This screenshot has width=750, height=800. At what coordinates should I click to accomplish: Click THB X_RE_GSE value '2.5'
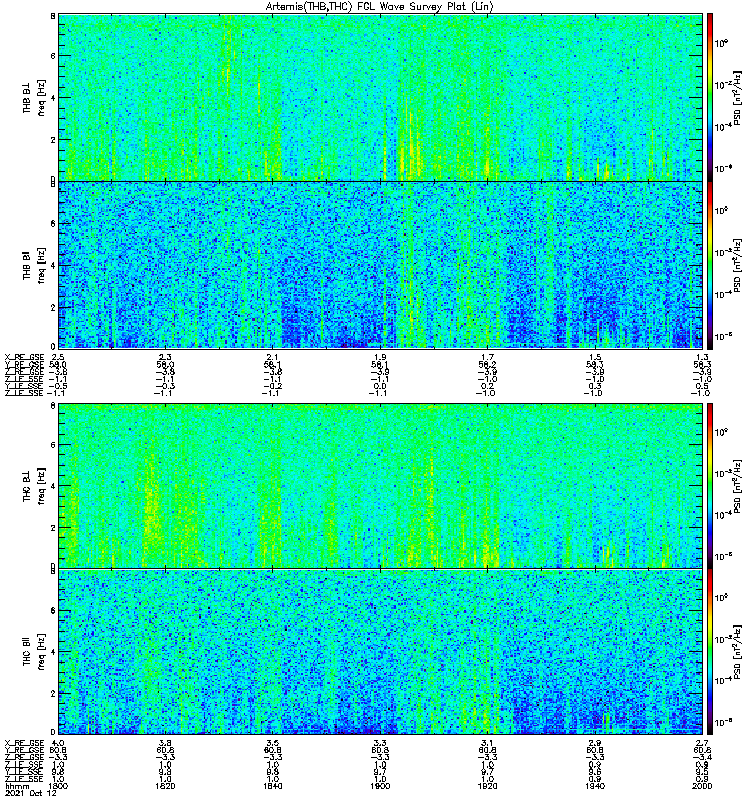[58, 357]
